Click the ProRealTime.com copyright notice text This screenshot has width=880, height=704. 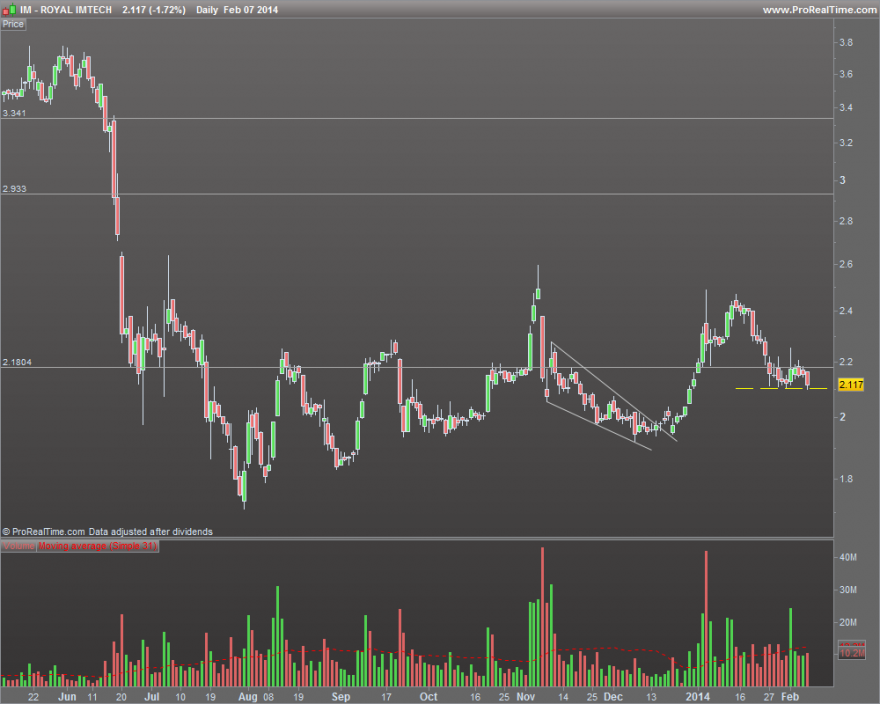click(x=107, y=532)
